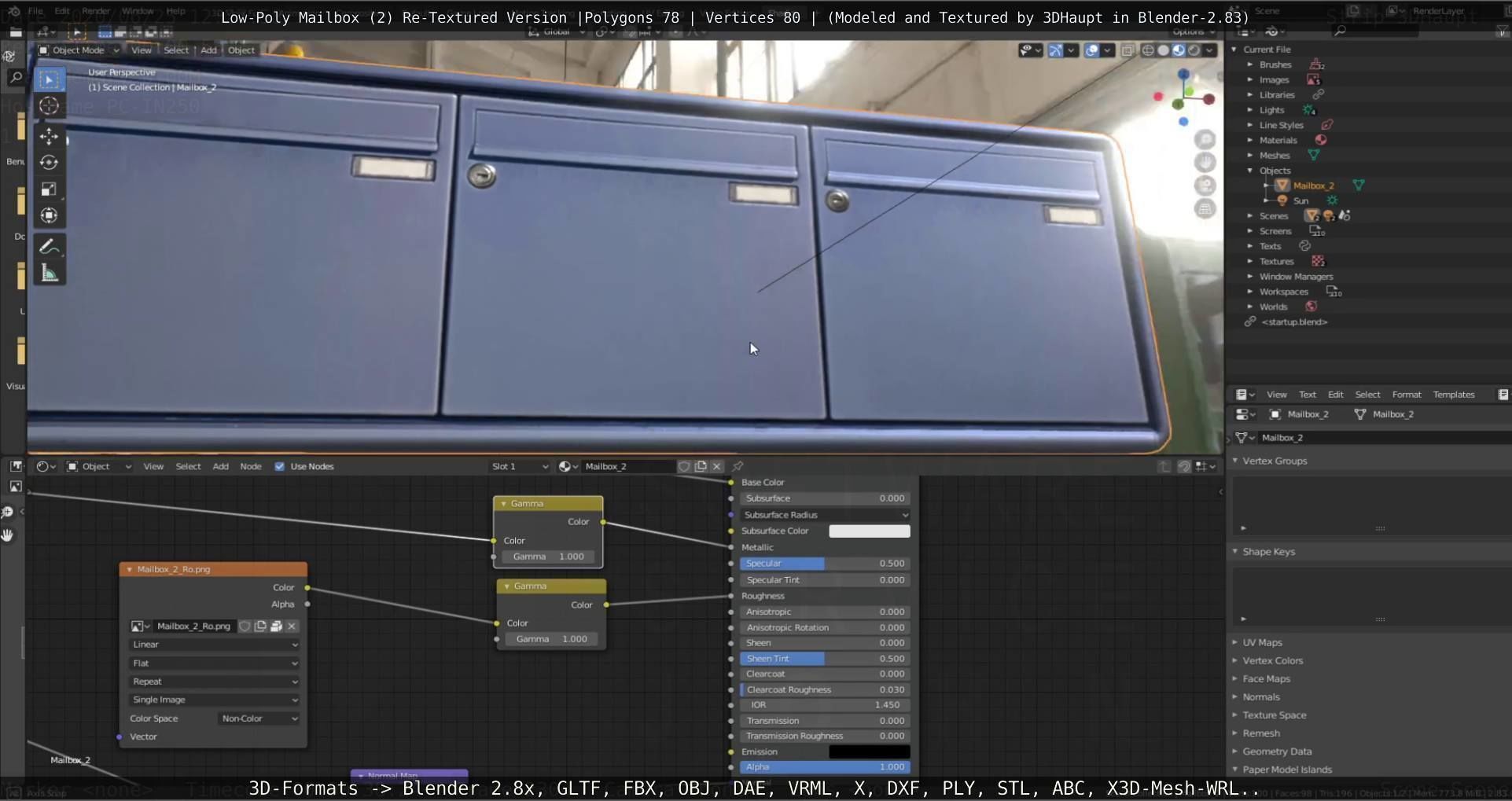The height and width of the screenshot is (801, 1512).
Task: Switch to material preview shading
Action: point(1179,50)
